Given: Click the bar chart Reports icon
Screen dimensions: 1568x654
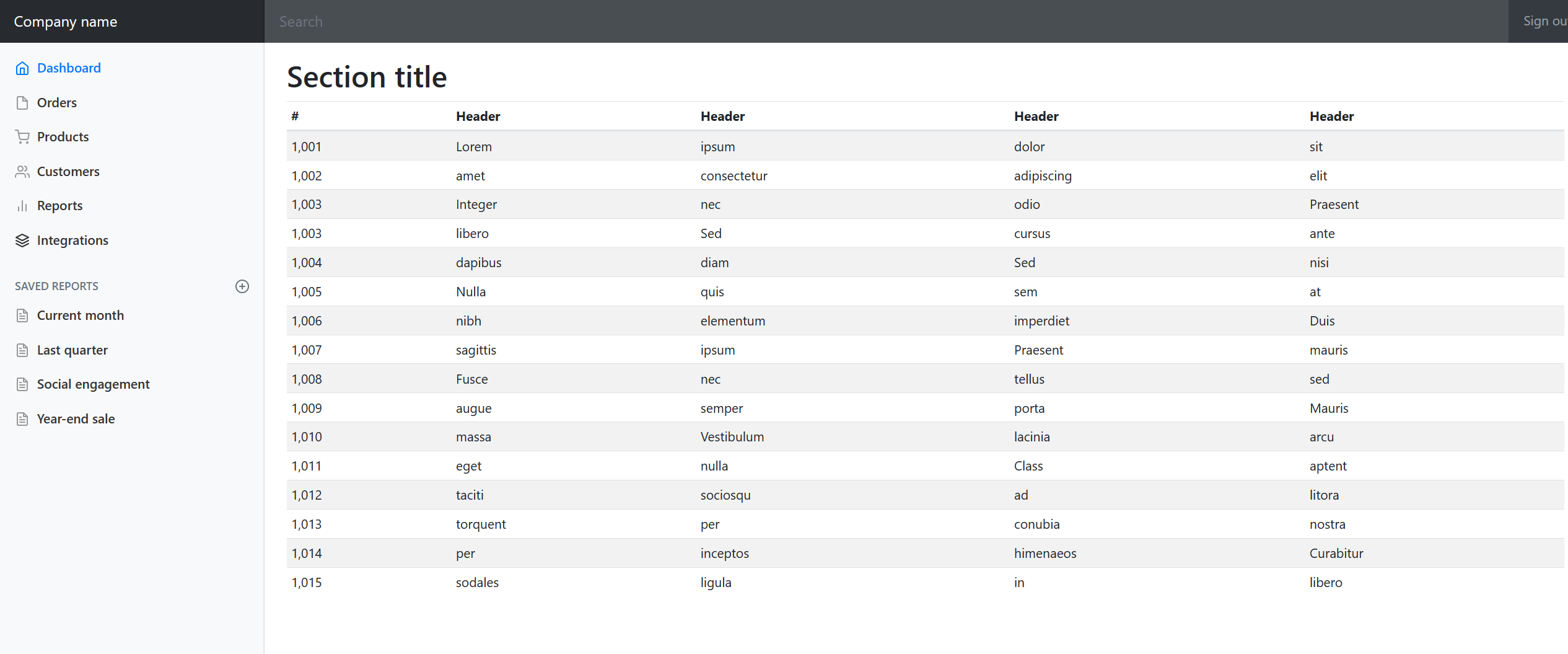Looking at the screenshot, I should (22, 206).
